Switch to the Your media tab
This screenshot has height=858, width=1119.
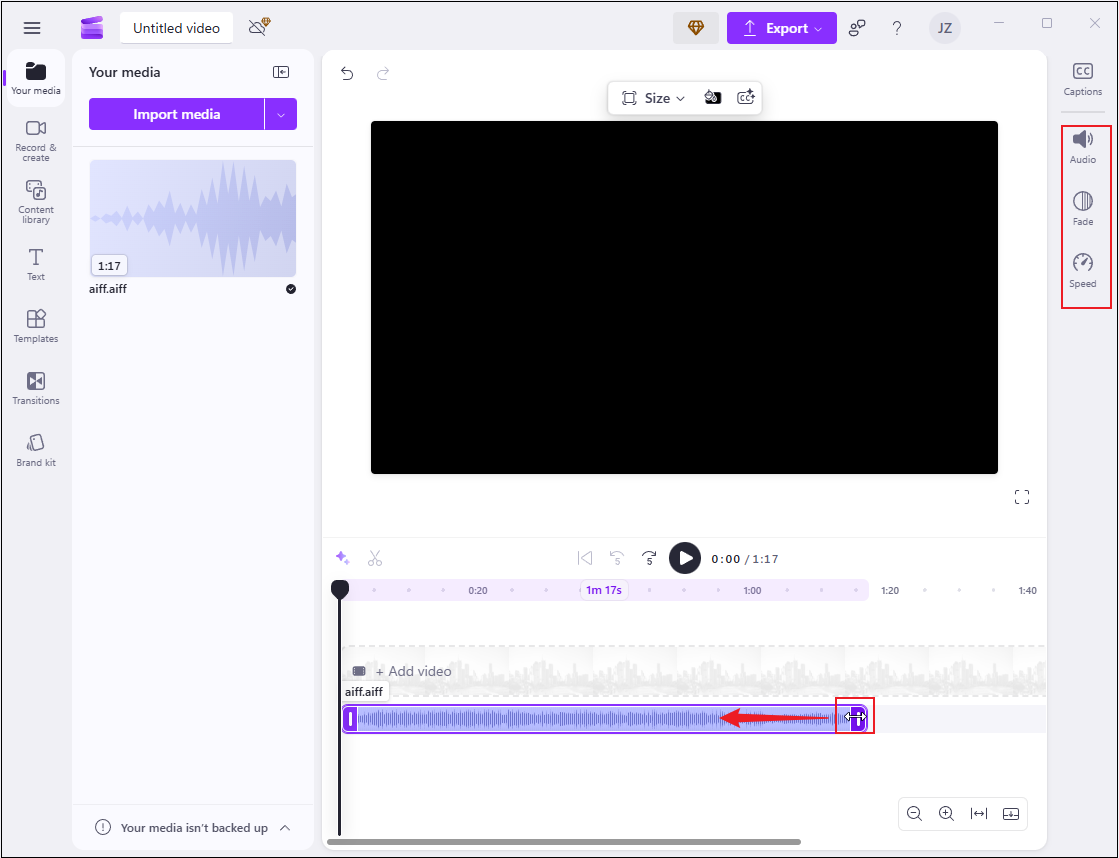[x=35, y=77]
